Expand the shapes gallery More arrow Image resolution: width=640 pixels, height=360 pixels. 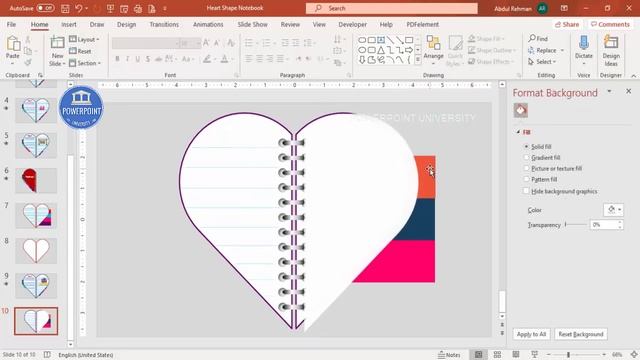[418, 60]
